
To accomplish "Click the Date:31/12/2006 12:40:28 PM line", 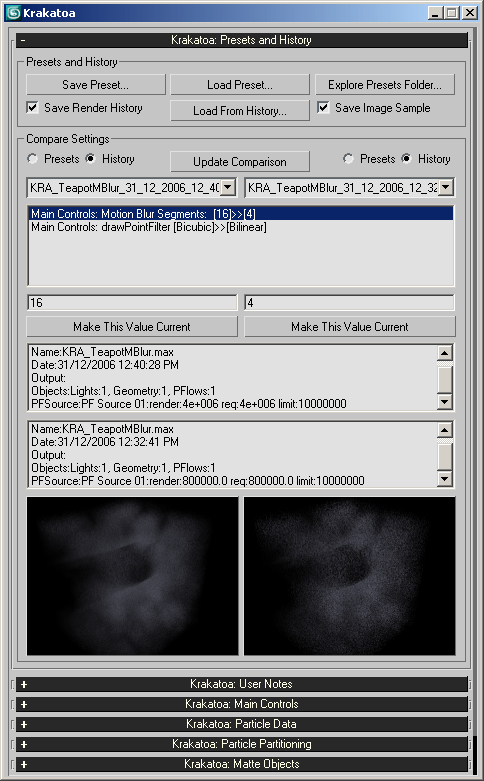I will 105,365.
